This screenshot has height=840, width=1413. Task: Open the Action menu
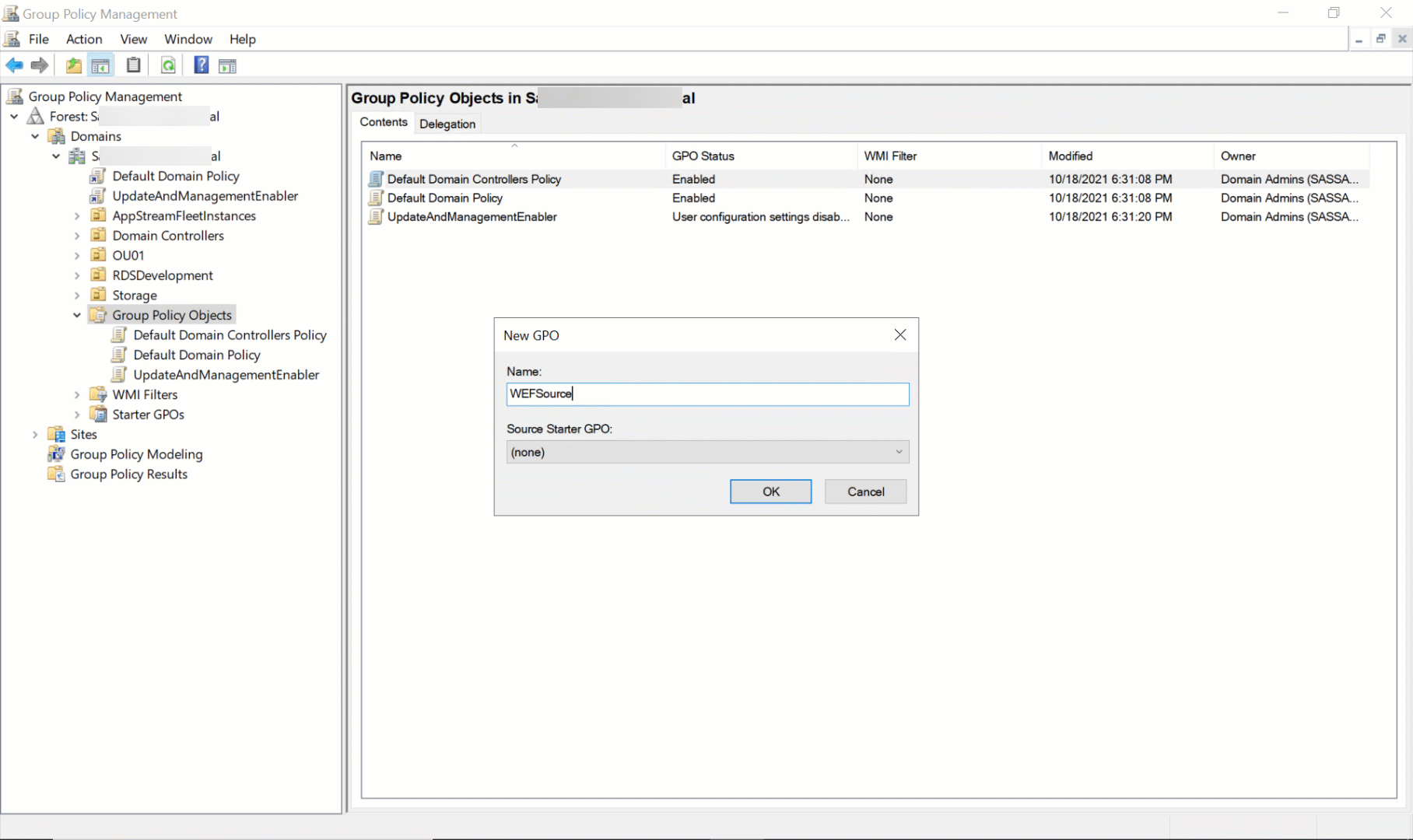click(x=84, y=39)
